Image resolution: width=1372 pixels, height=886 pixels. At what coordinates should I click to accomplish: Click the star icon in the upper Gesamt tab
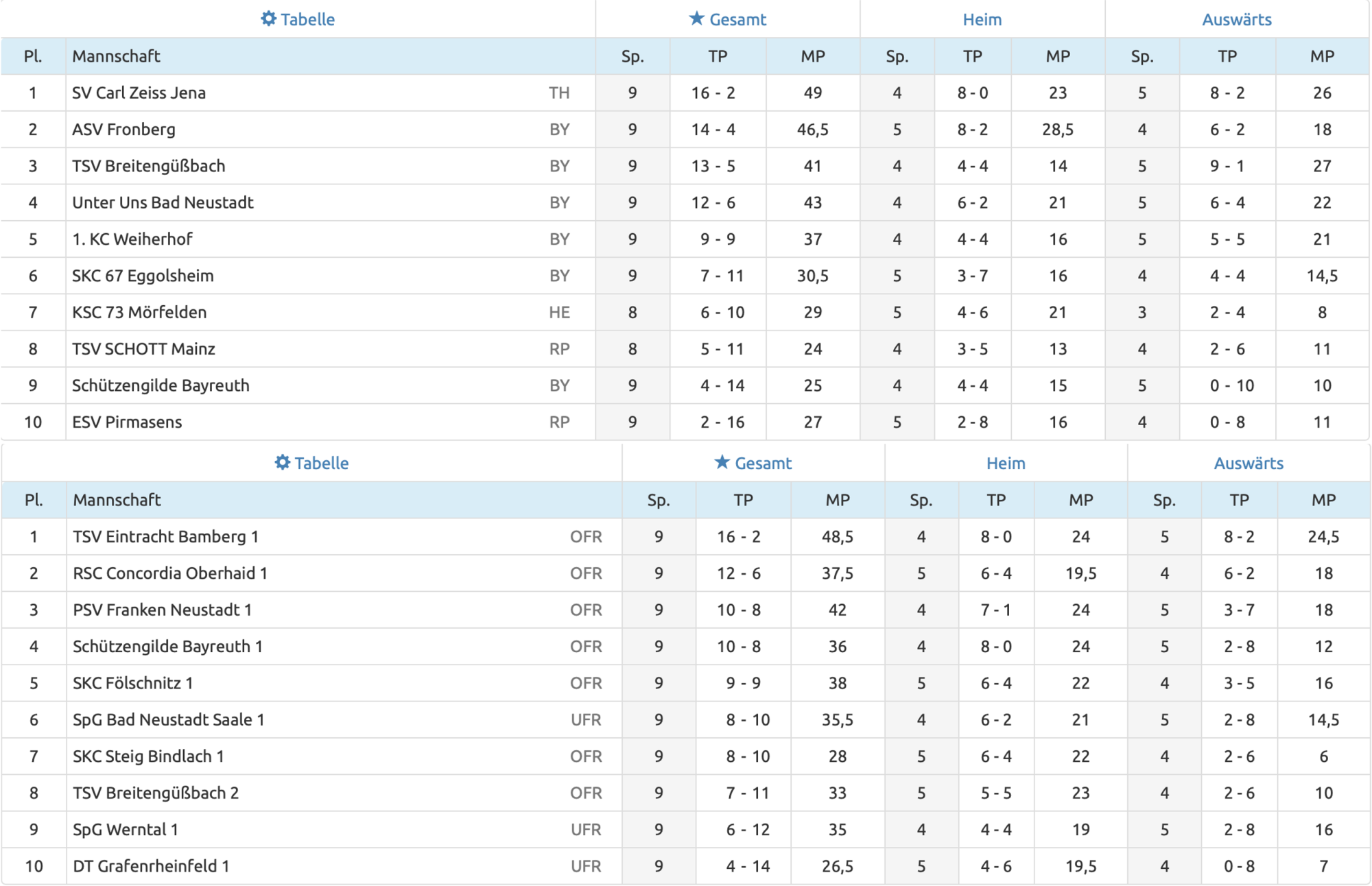click(x=696, y=19)
